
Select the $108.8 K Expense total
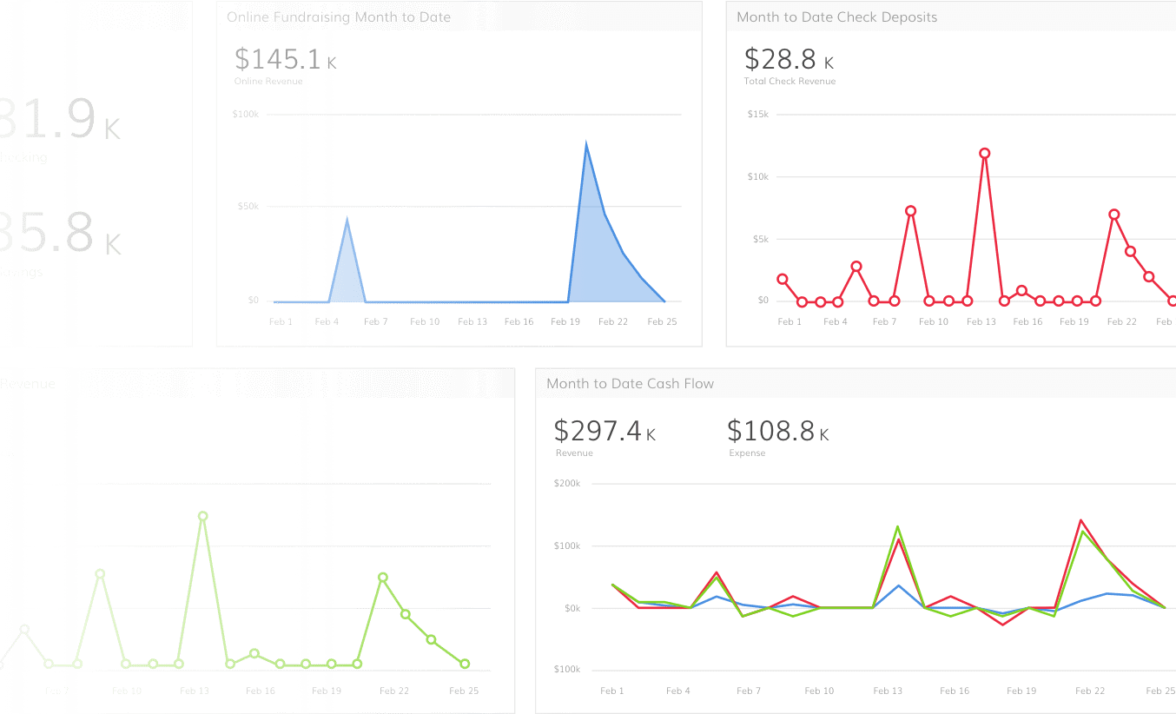(777, 431)
